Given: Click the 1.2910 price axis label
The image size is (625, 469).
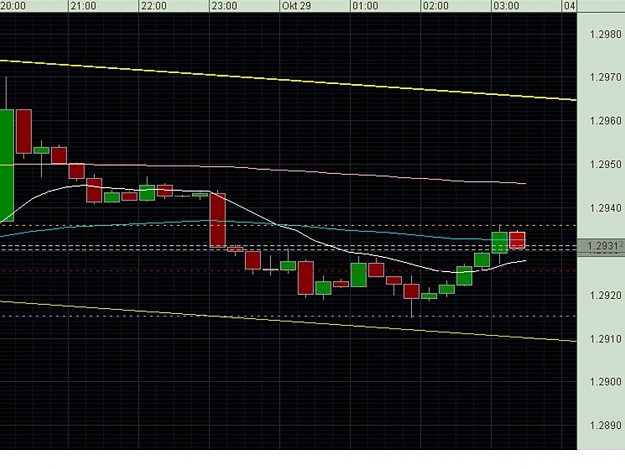Looking at the screenshot, I should [x=605, y=339].
